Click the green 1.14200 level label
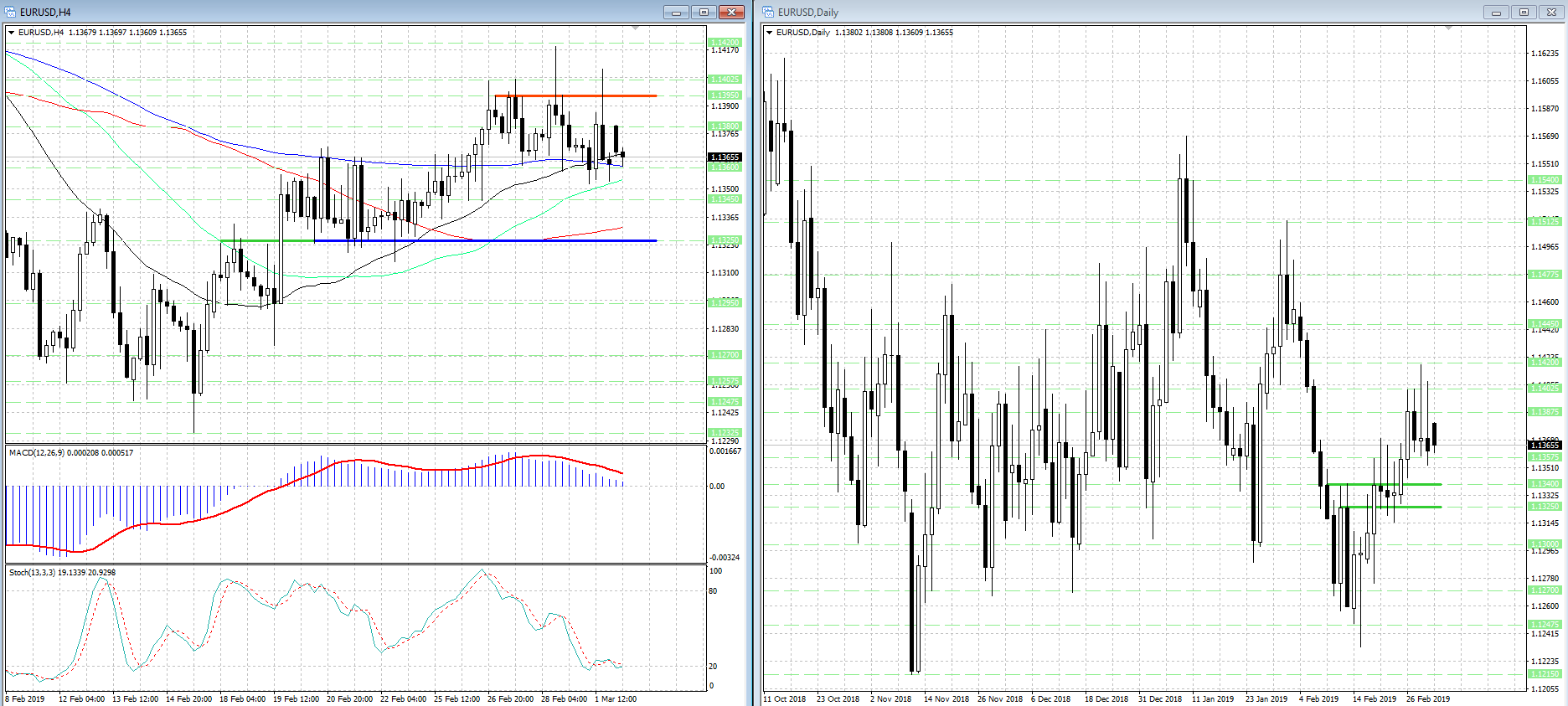The image size is (1568, 706). click(725, 42)
